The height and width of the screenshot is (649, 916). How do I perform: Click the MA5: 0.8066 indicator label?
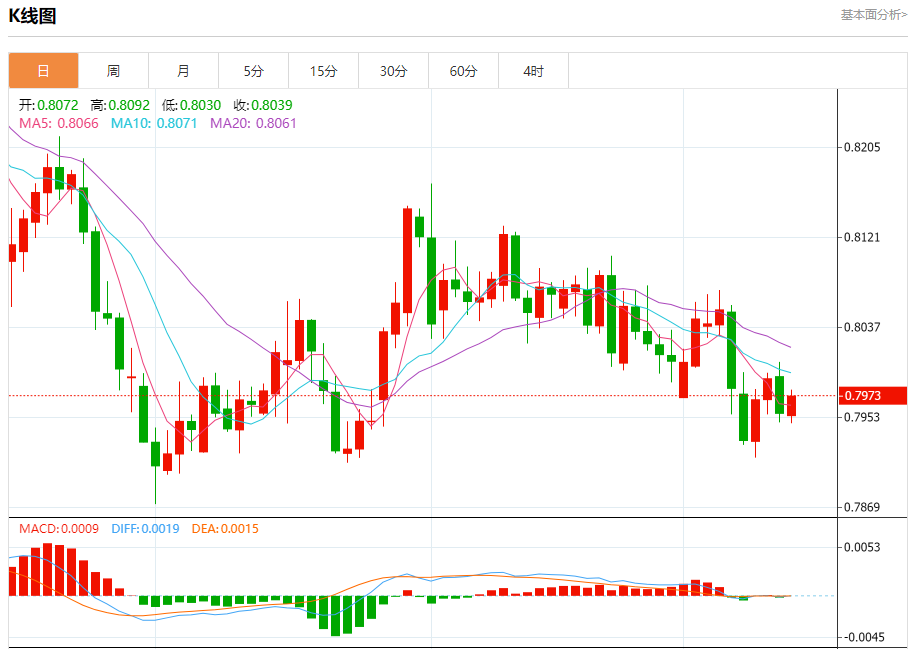click(58, 123)
